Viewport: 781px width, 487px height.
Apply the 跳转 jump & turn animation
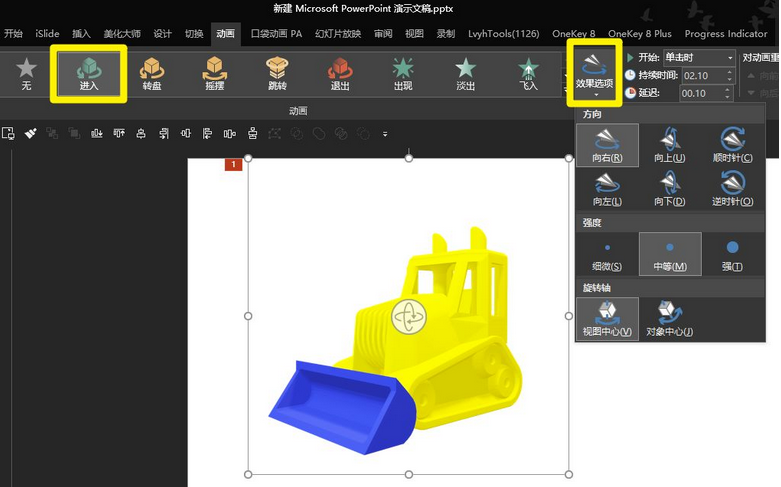tap(277, 71)
